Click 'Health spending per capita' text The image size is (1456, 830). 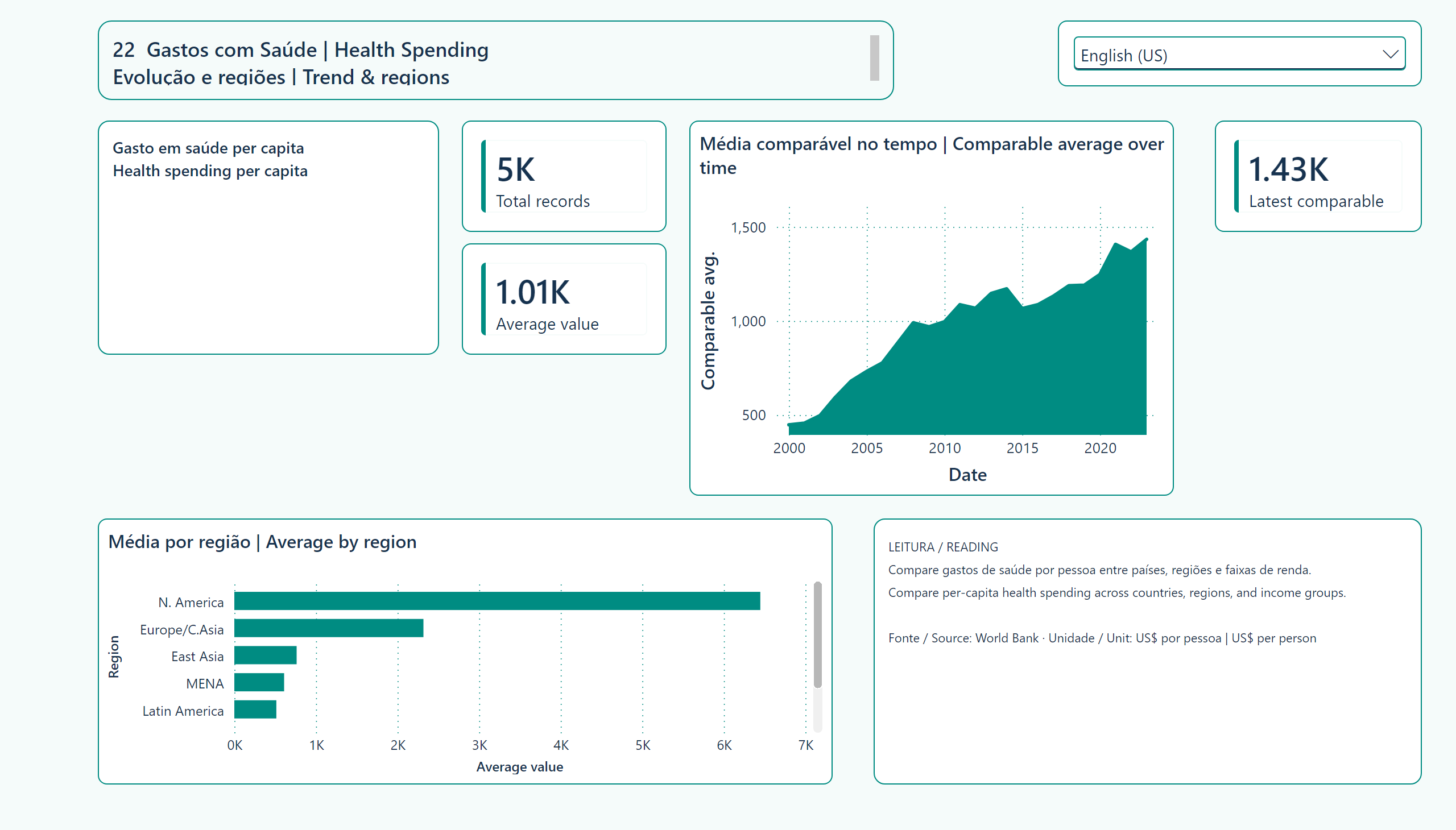point(210,171)
